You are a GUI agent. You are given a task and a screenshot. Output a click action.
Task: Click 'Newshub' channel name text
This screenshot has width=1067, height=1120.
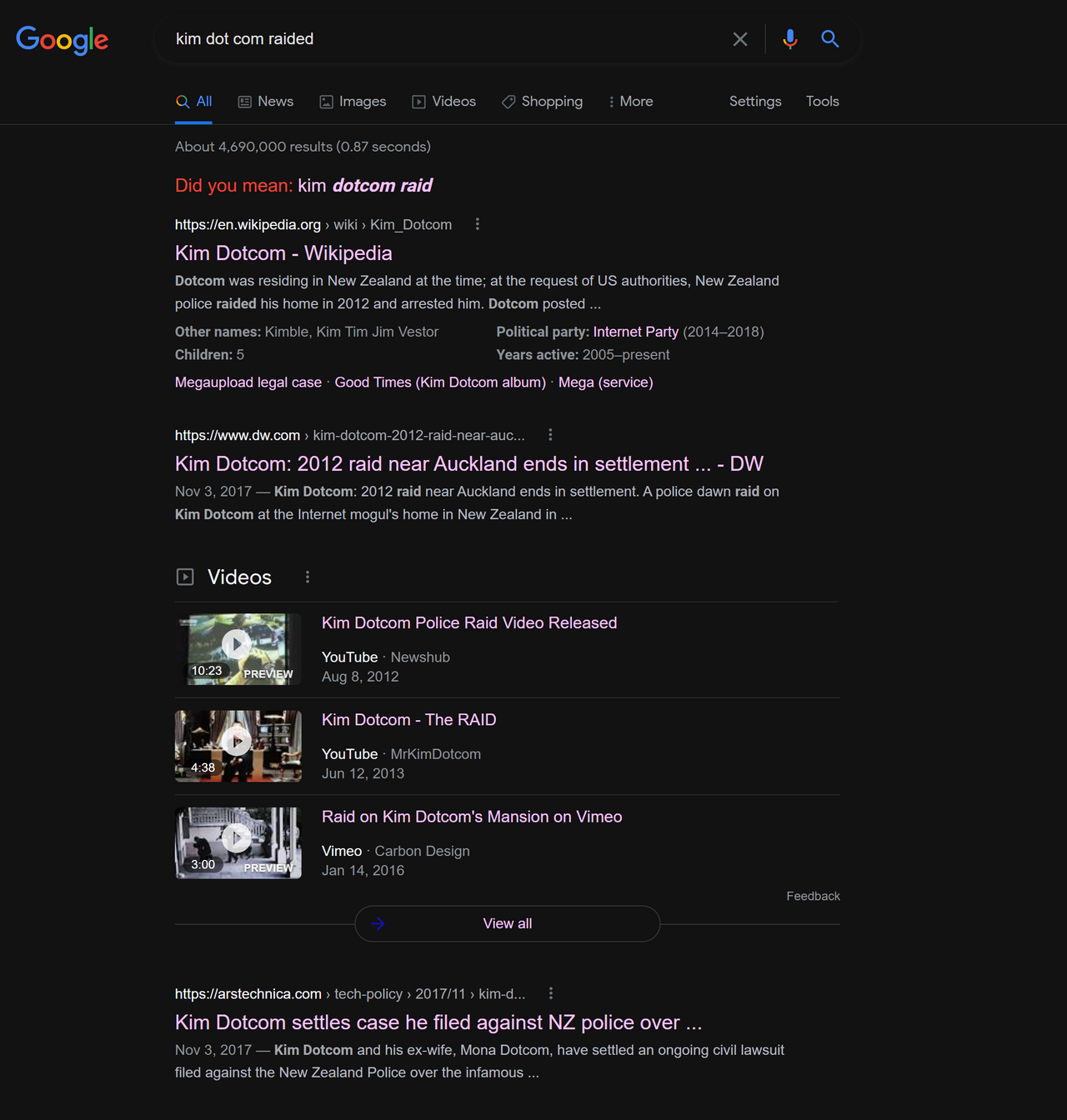[420, 657]
